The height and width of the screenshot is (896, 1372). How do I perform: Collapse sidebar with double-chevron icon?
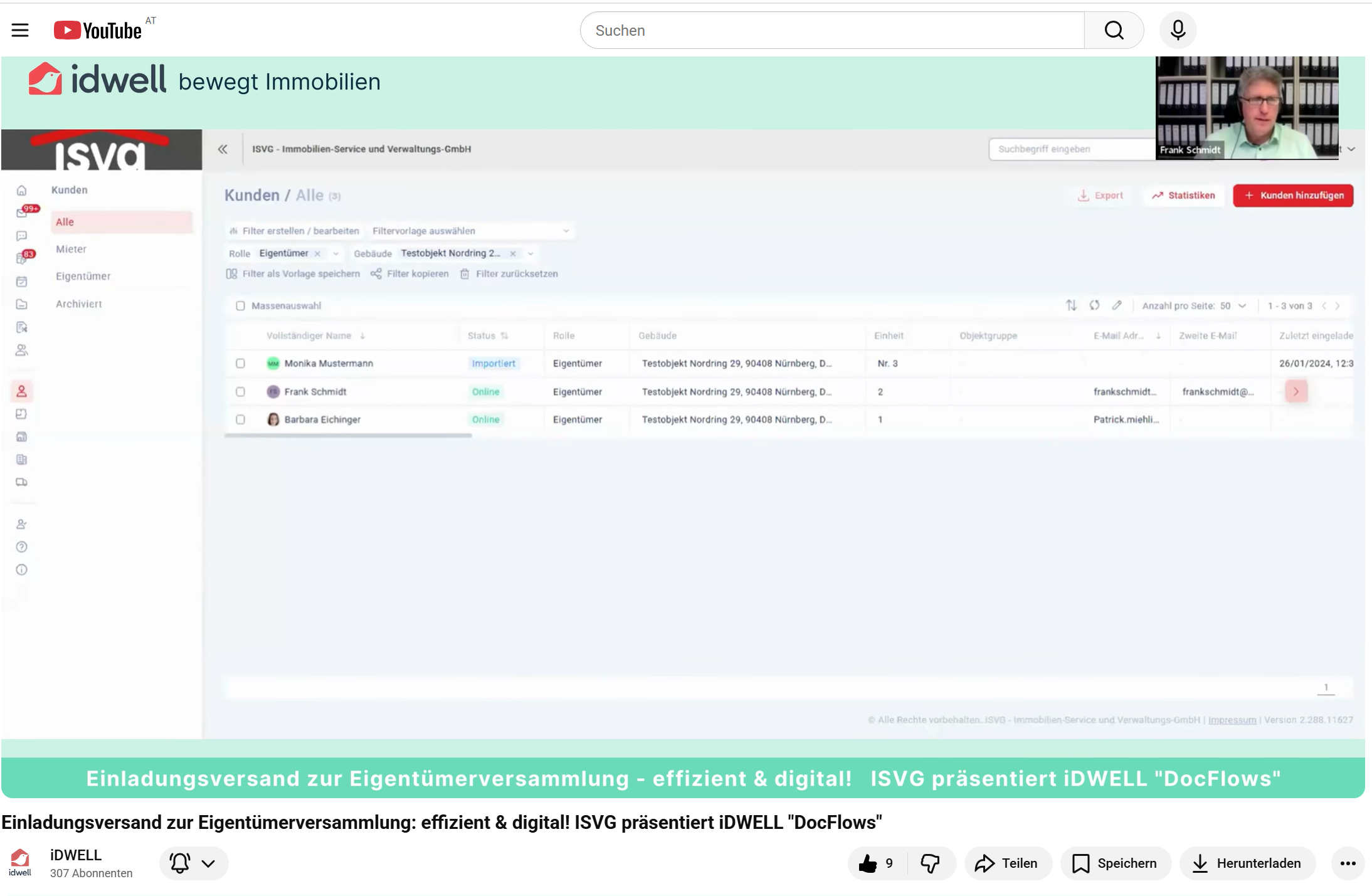(x=223, y=149)
